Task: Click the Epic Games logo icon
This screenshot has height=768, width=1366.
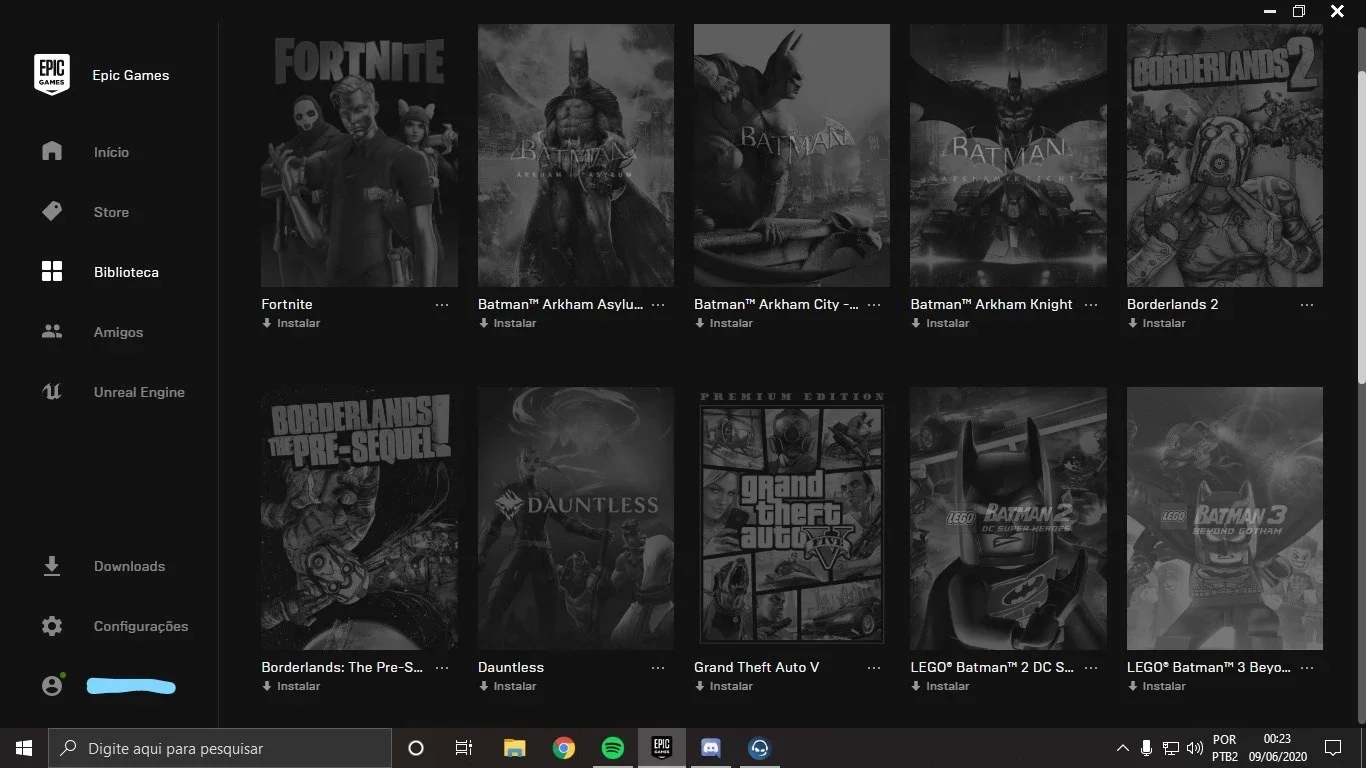Action: (x=52, y=75)
